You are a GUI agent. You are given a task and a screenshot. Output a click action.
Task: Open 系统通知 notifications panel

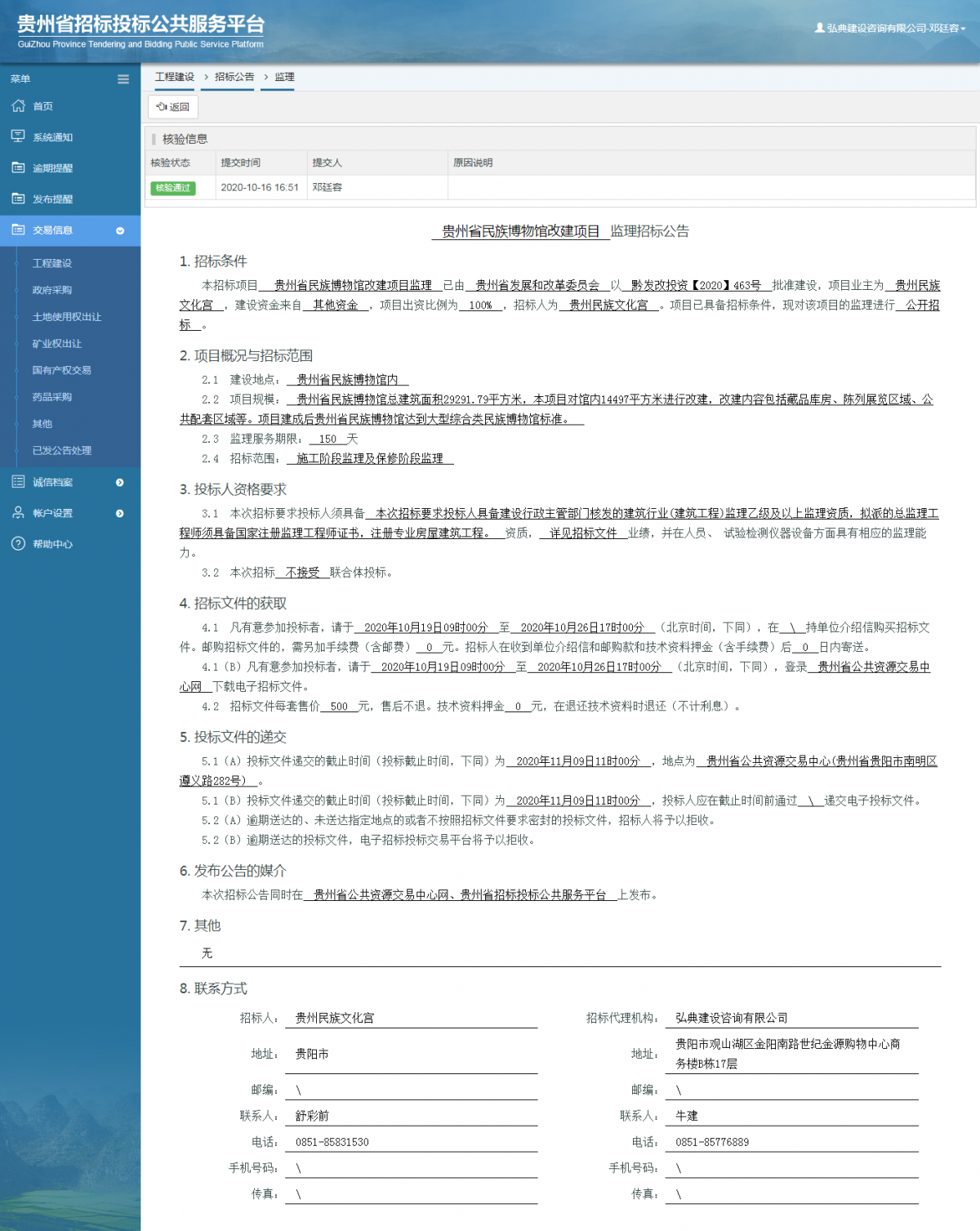(18, 136)
